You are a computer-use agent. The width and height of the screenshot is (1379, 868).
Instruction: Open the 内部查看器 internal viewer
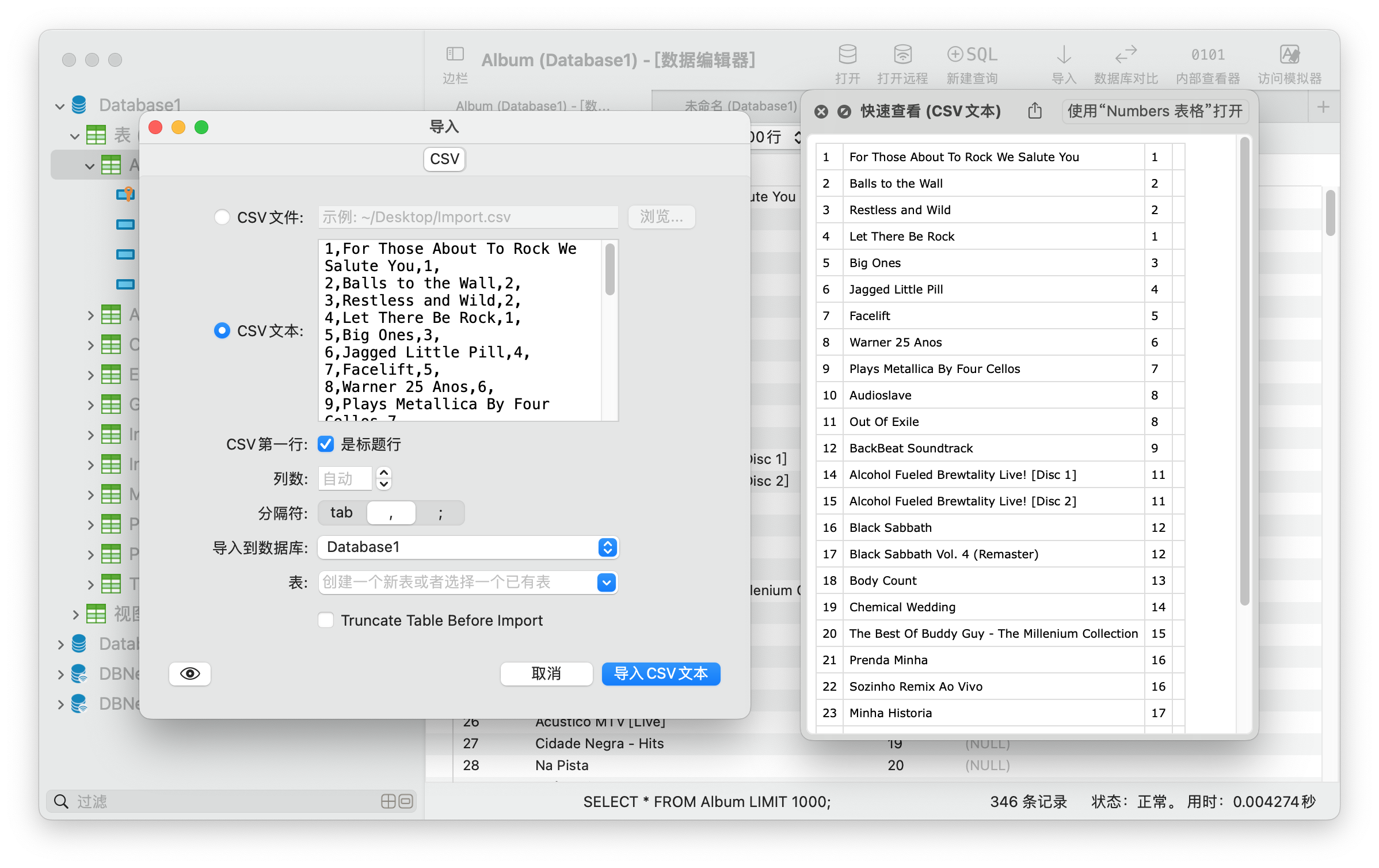tap(1207, 55)
